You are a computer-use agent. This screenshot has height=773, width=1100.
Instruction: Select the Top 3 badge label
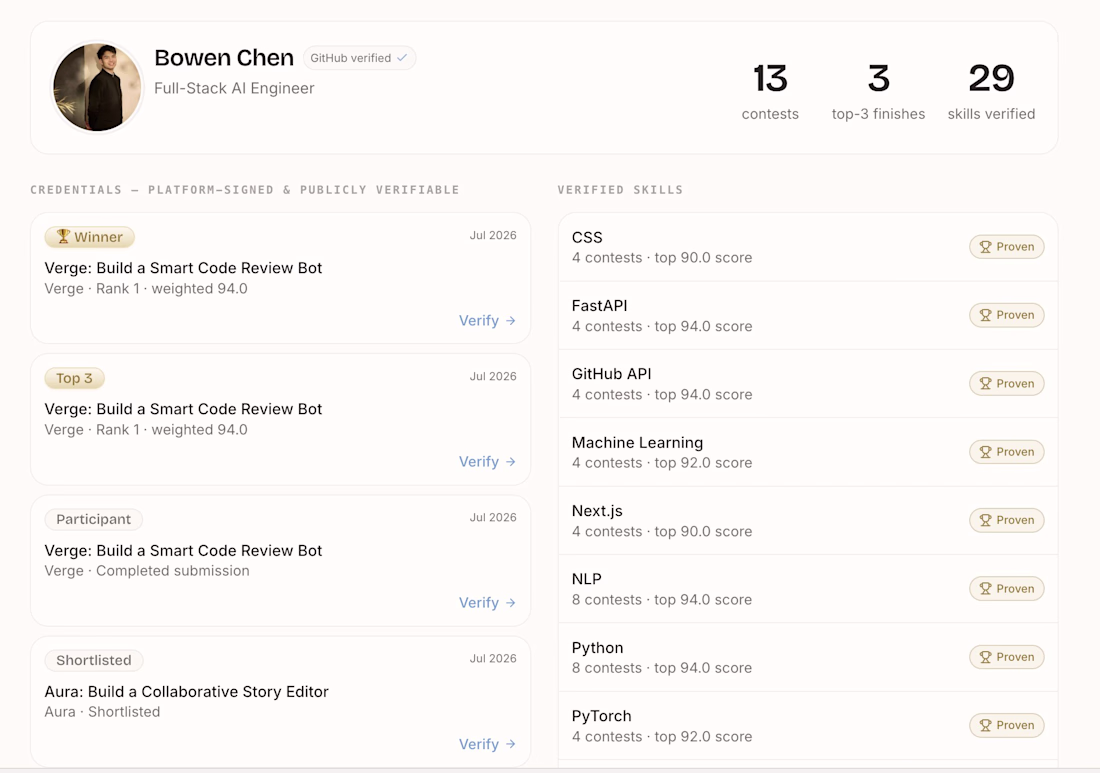(x=74, y=378)
